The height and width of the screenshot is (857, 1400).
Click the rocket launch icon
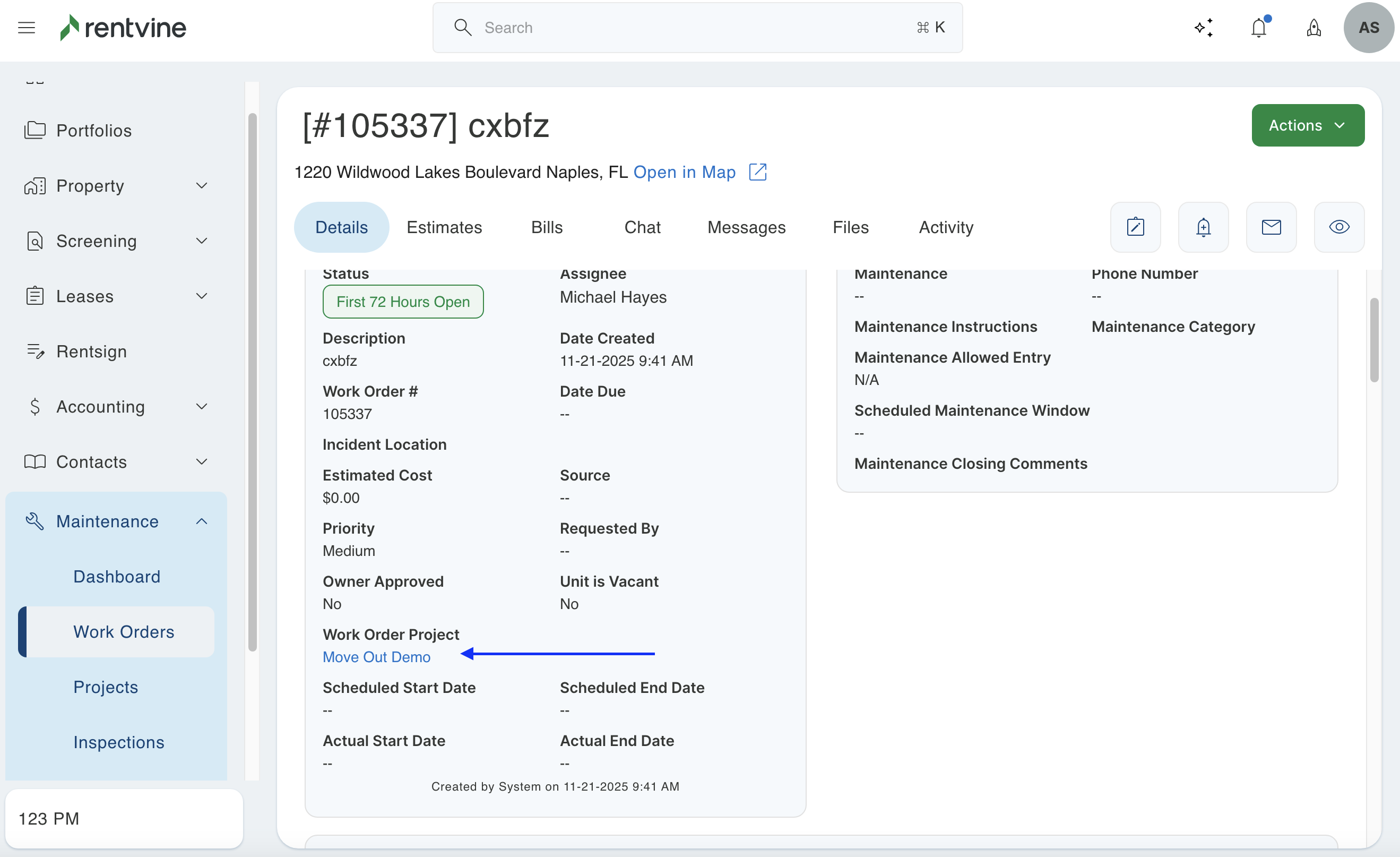[x=1313, y=27]
